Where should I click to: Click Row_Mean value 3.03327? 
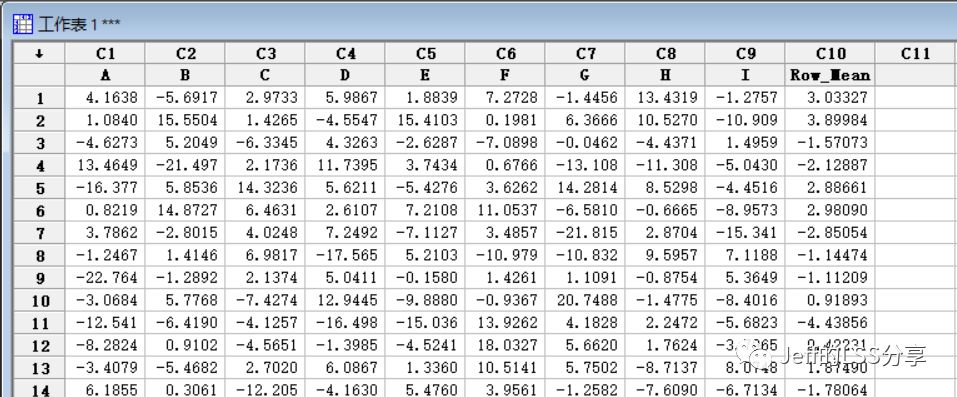pos(829,98)
